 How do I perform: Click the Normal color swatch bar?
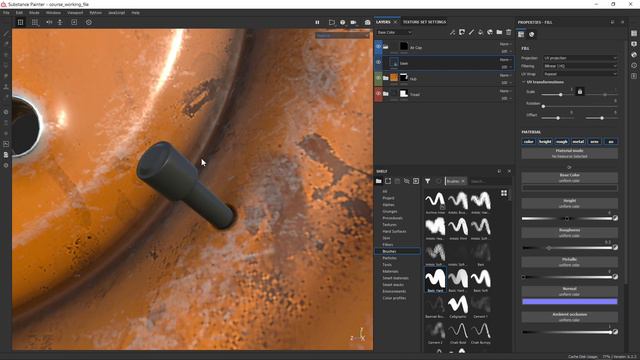pos(570,302)
